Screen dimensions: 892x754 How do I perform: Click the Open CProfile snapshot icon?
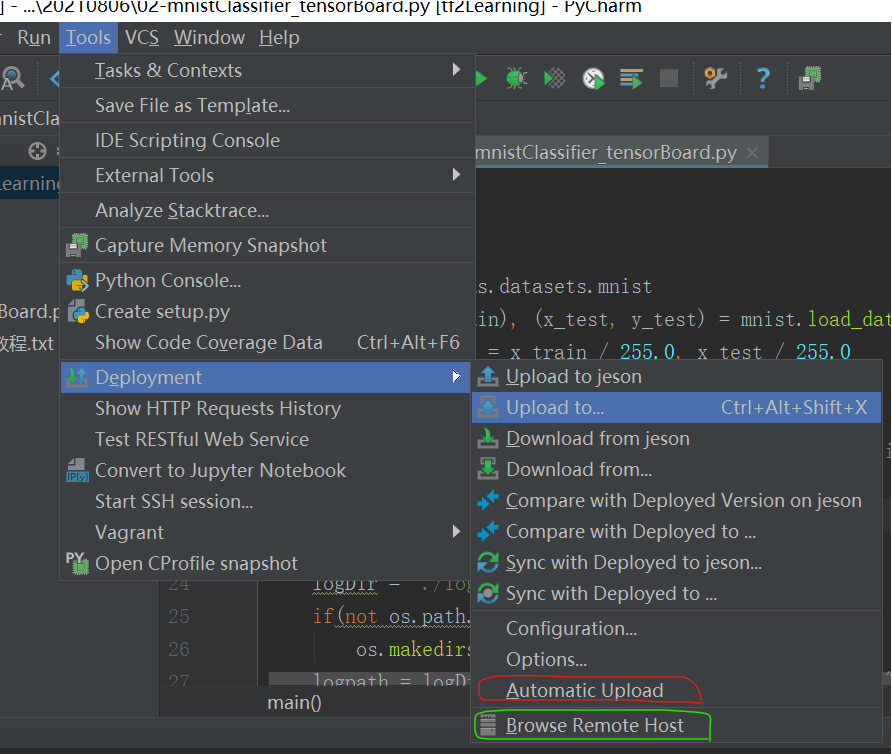coord(77,563)
